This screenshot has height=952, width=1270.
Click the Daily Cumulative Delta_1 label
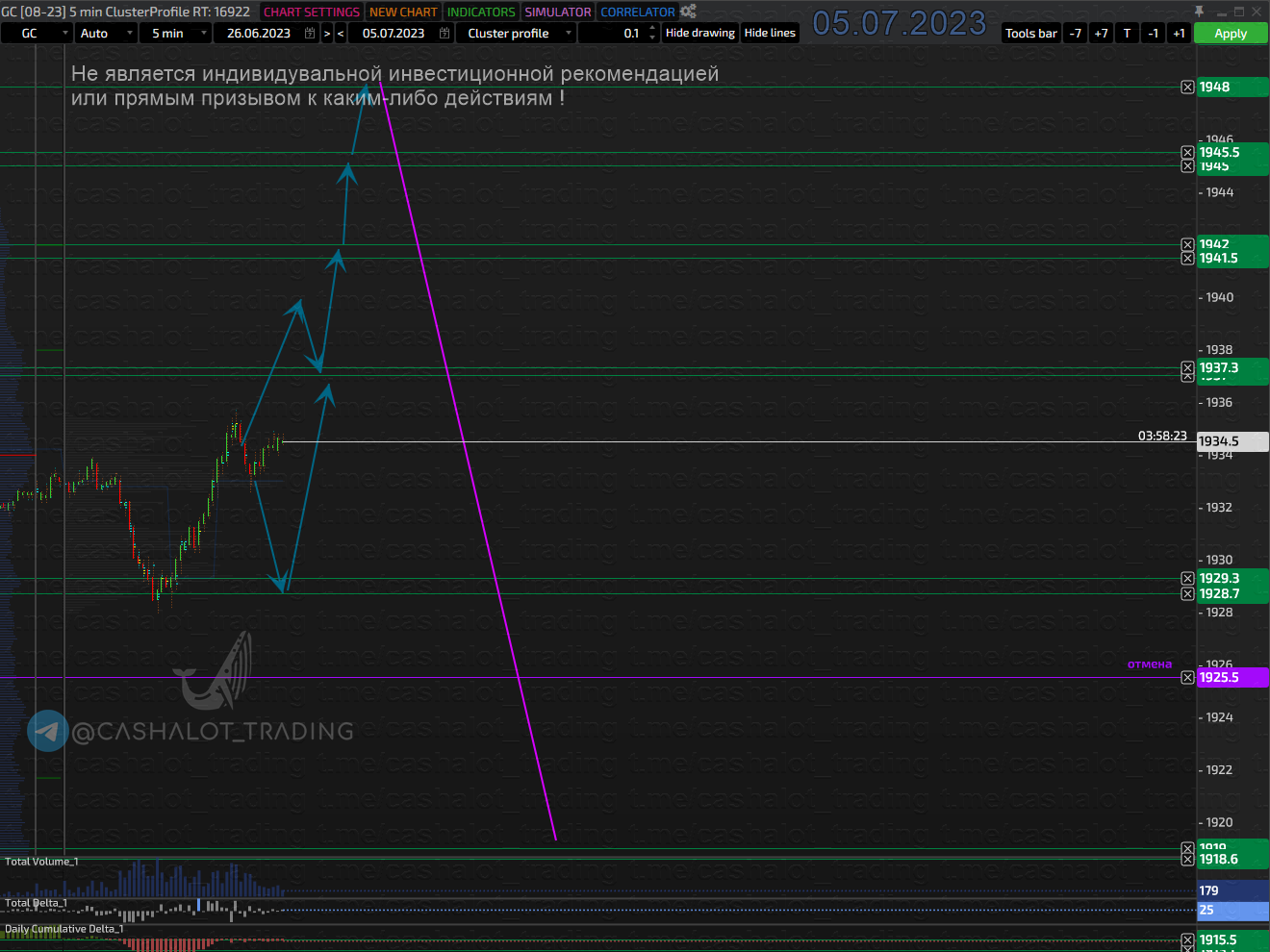[x=63, y=929]
